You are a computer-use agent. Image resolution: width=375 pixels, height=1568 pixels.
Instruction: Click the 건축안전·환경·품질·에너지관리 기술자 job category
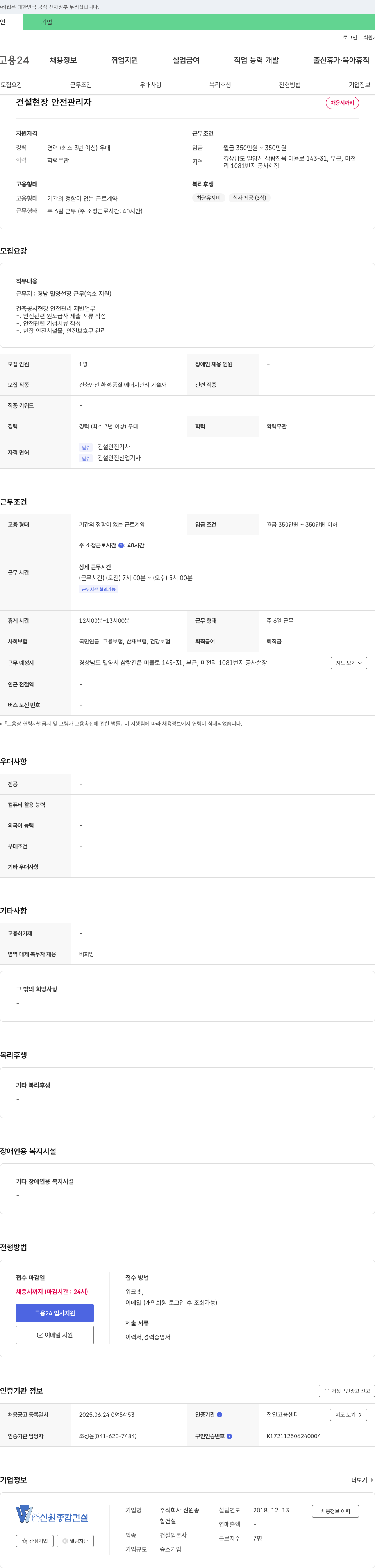point(122,385)
